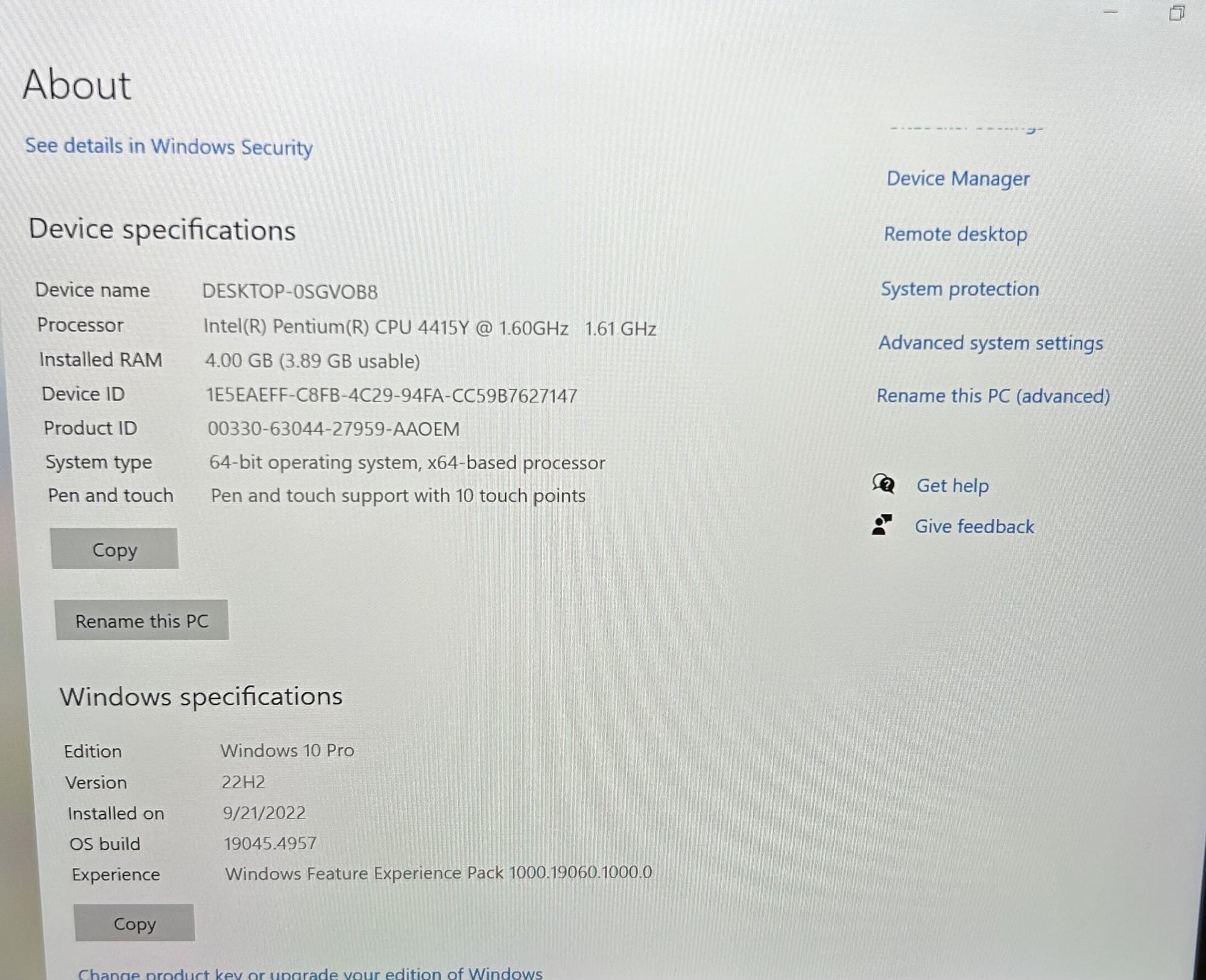Click Change product key or upgrade link
Image resolution: width=1206 pixels, height=980 pixels.
click(310, 973)
